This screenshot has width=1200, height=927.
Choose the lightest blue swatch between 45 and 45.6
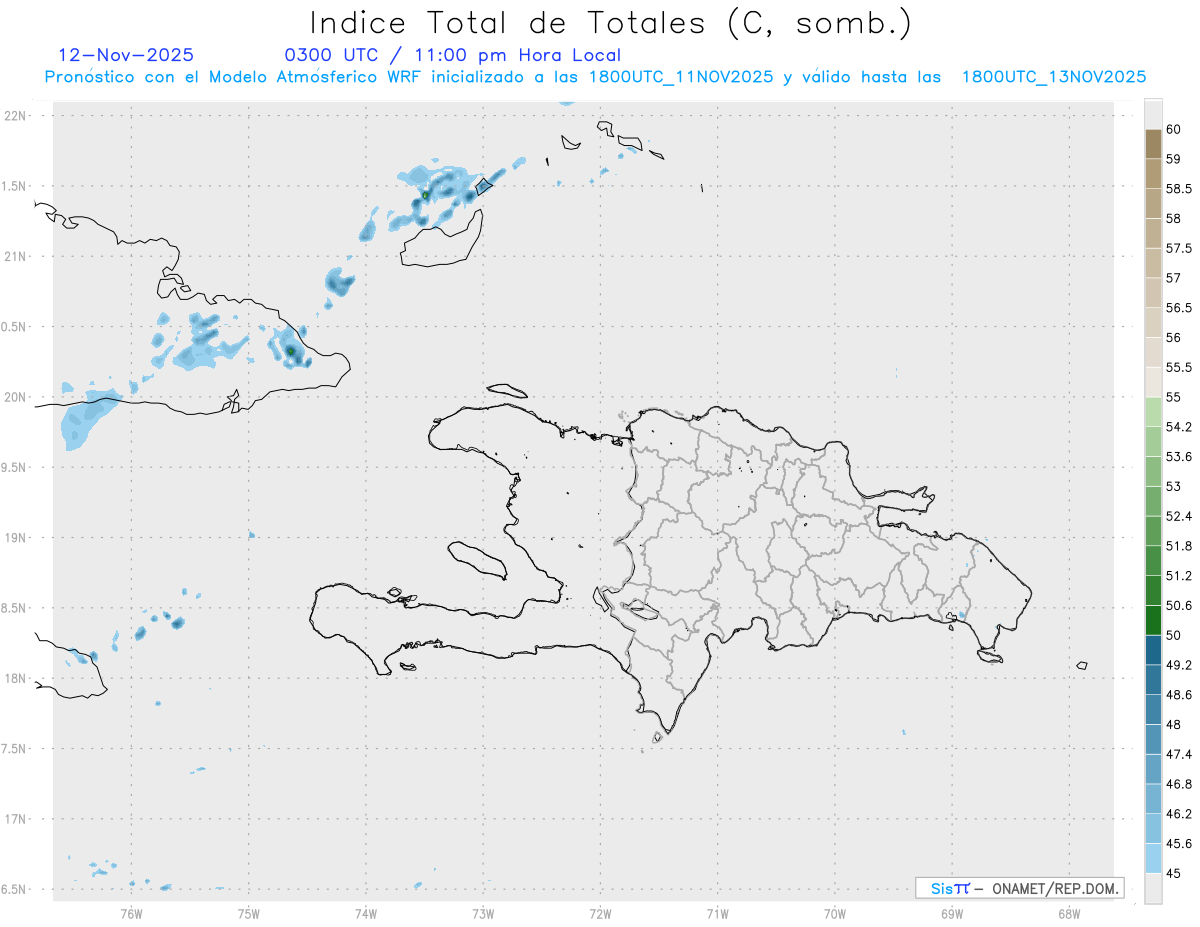[1153, 858]
